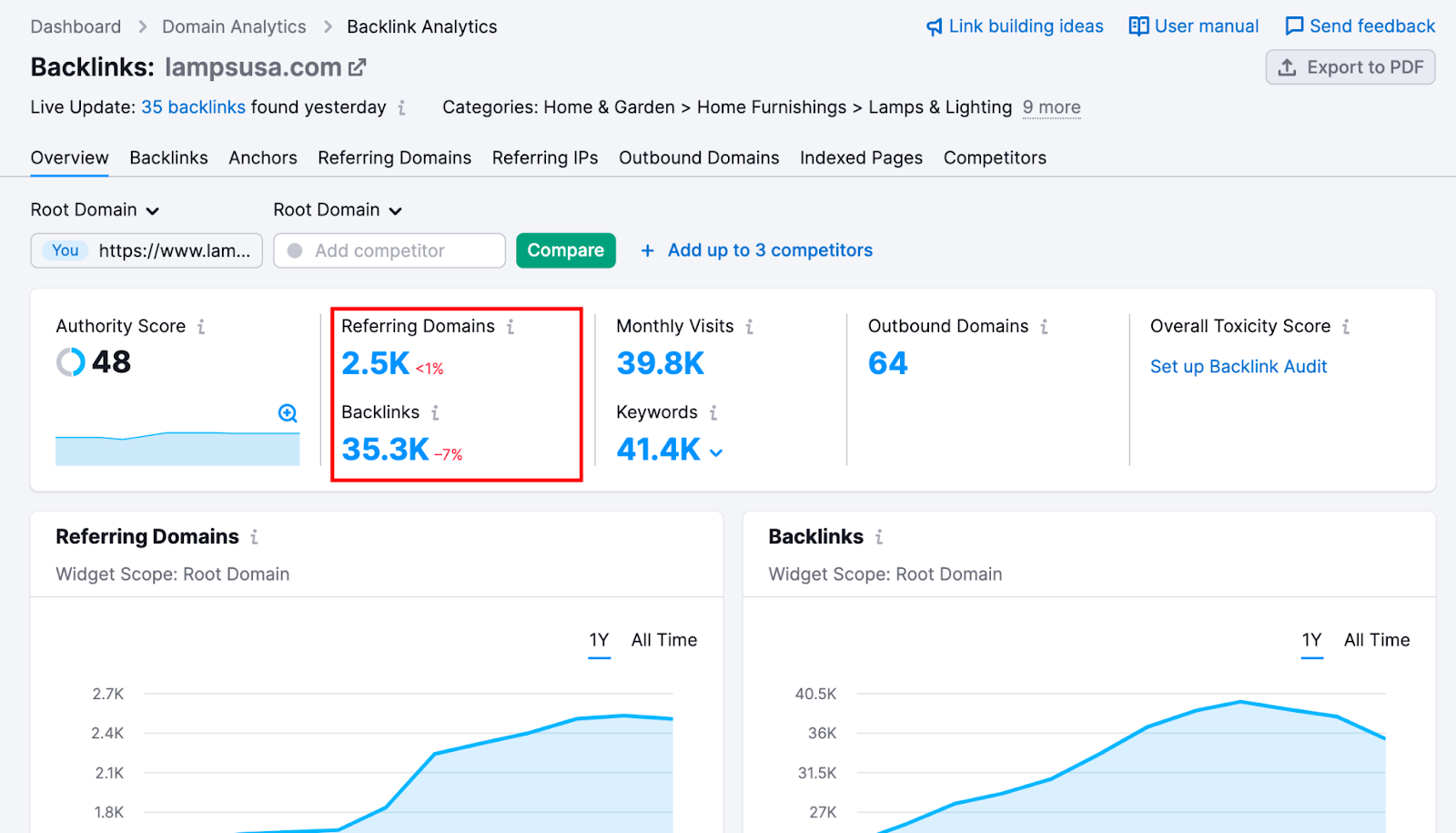Click info icon next to Keywords label
This screenshot has width=1456, height=833.
[713, 412]
